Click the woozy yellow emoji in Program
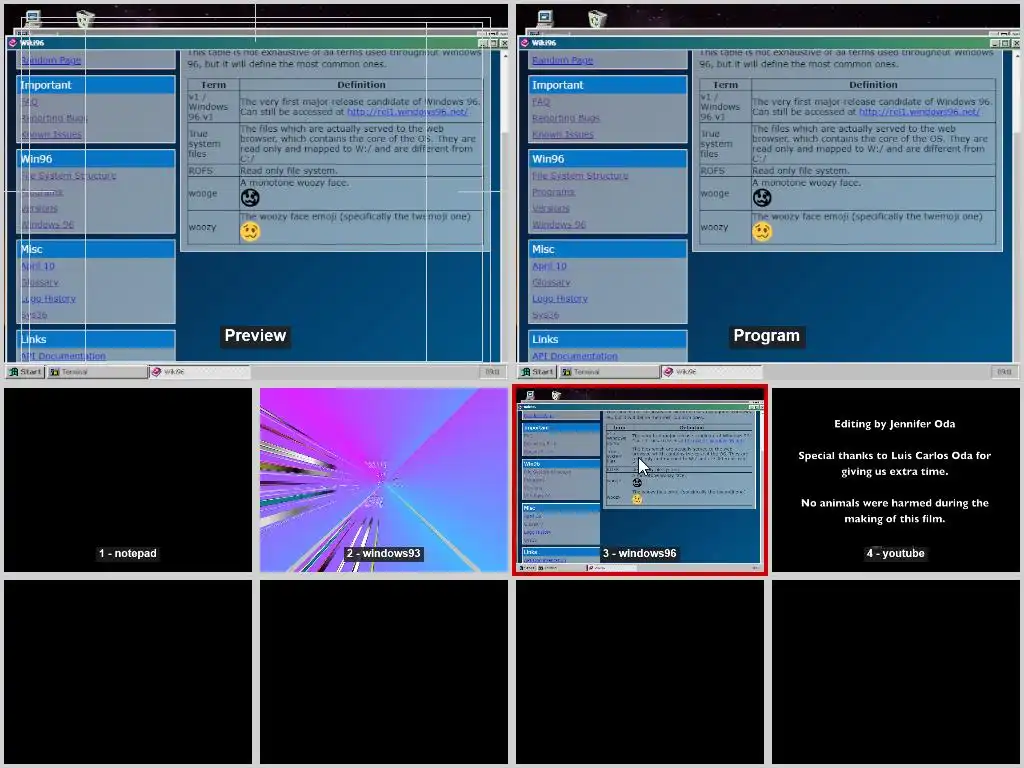The width and height of the screenshot is (1024, 768). tap(762, 231)
